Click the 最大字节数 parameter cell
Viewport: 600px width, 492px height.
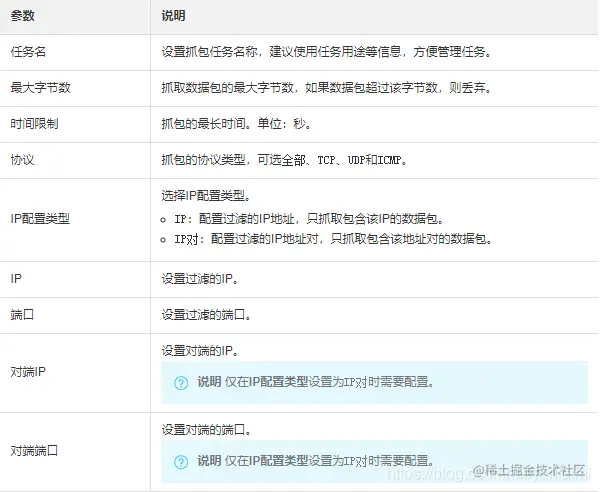(x=75, y=88)
